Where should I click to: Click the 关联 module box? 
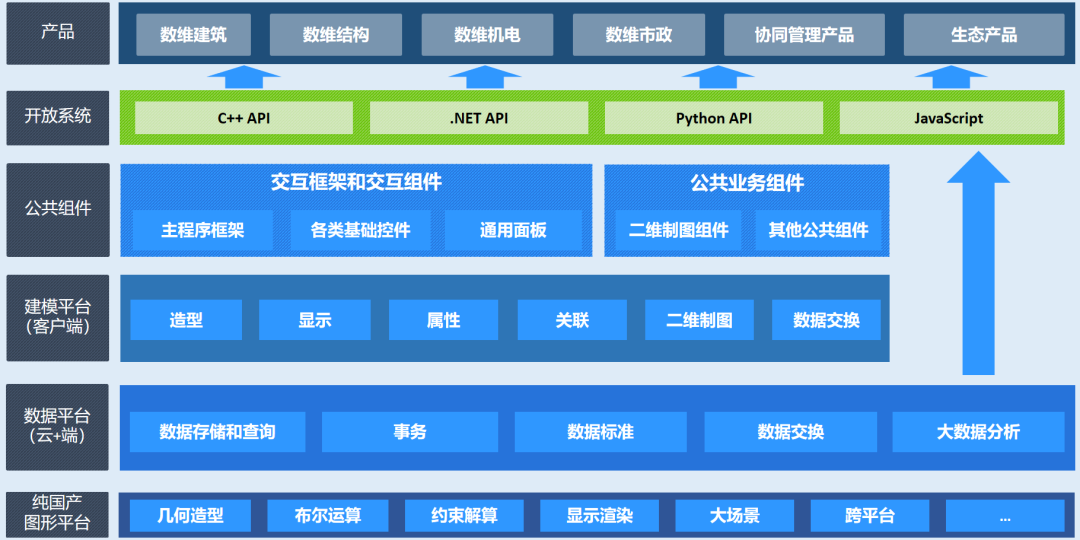point(573,320)
